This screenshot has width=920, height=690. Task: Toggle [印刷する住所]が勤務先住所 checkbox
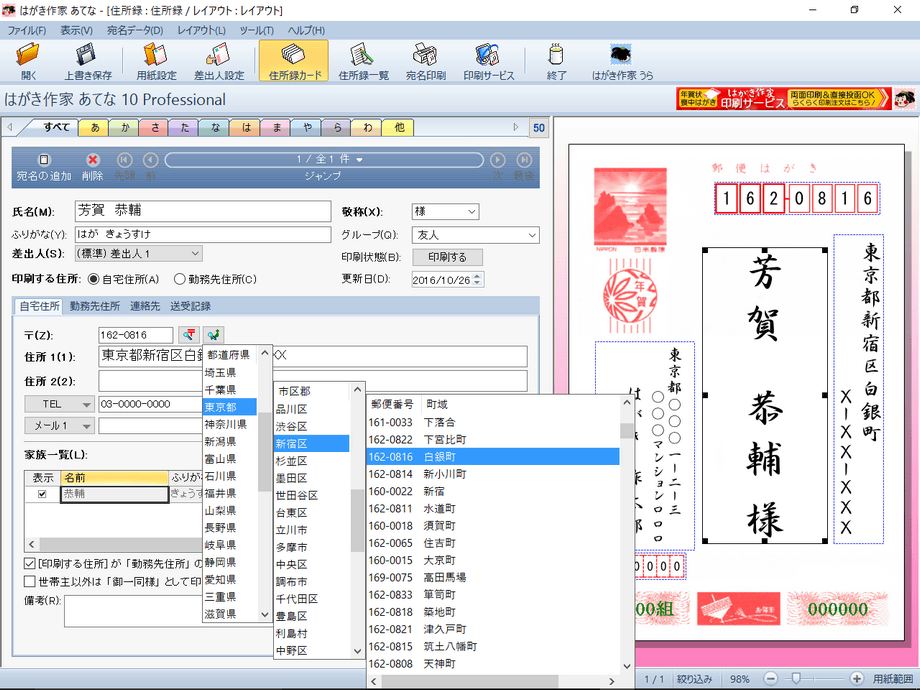click(29, 563)
